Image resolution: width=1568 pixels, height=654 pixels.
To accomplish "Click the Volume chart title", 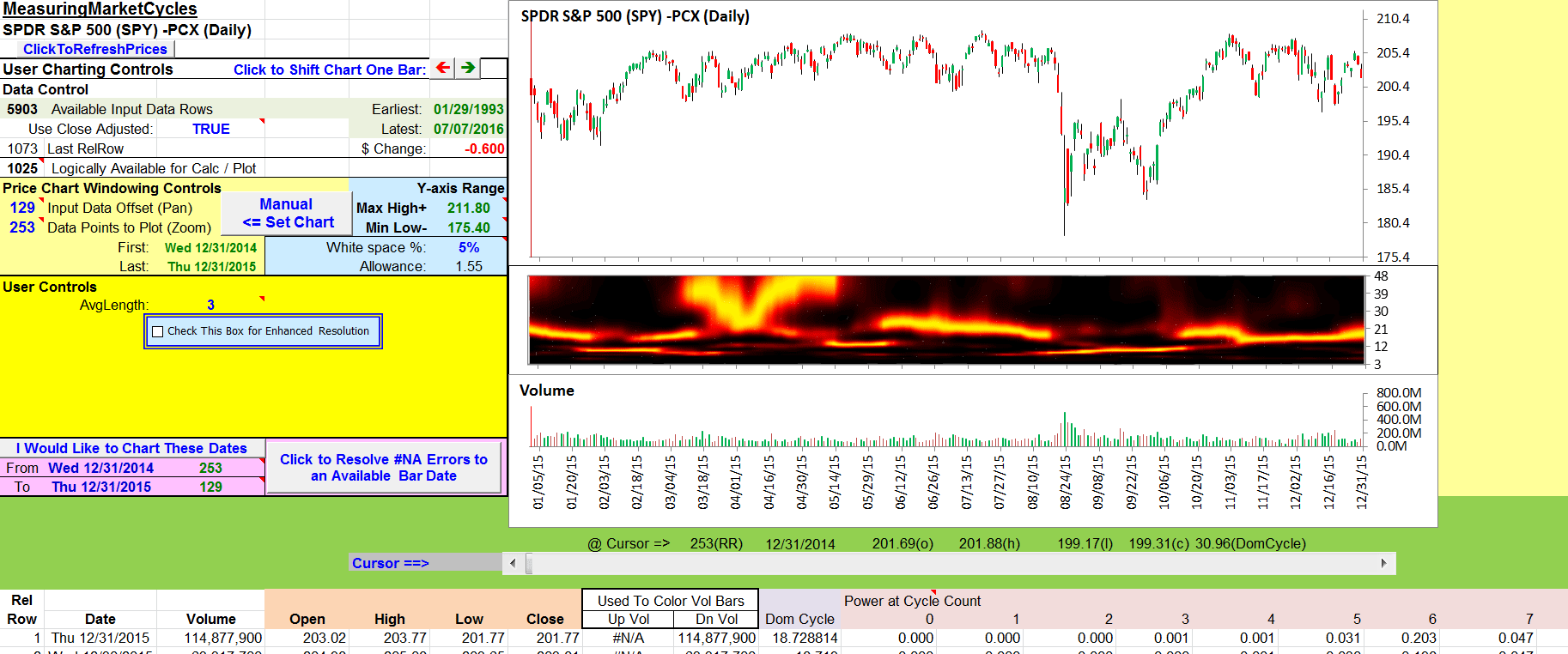I will [546, 391].
